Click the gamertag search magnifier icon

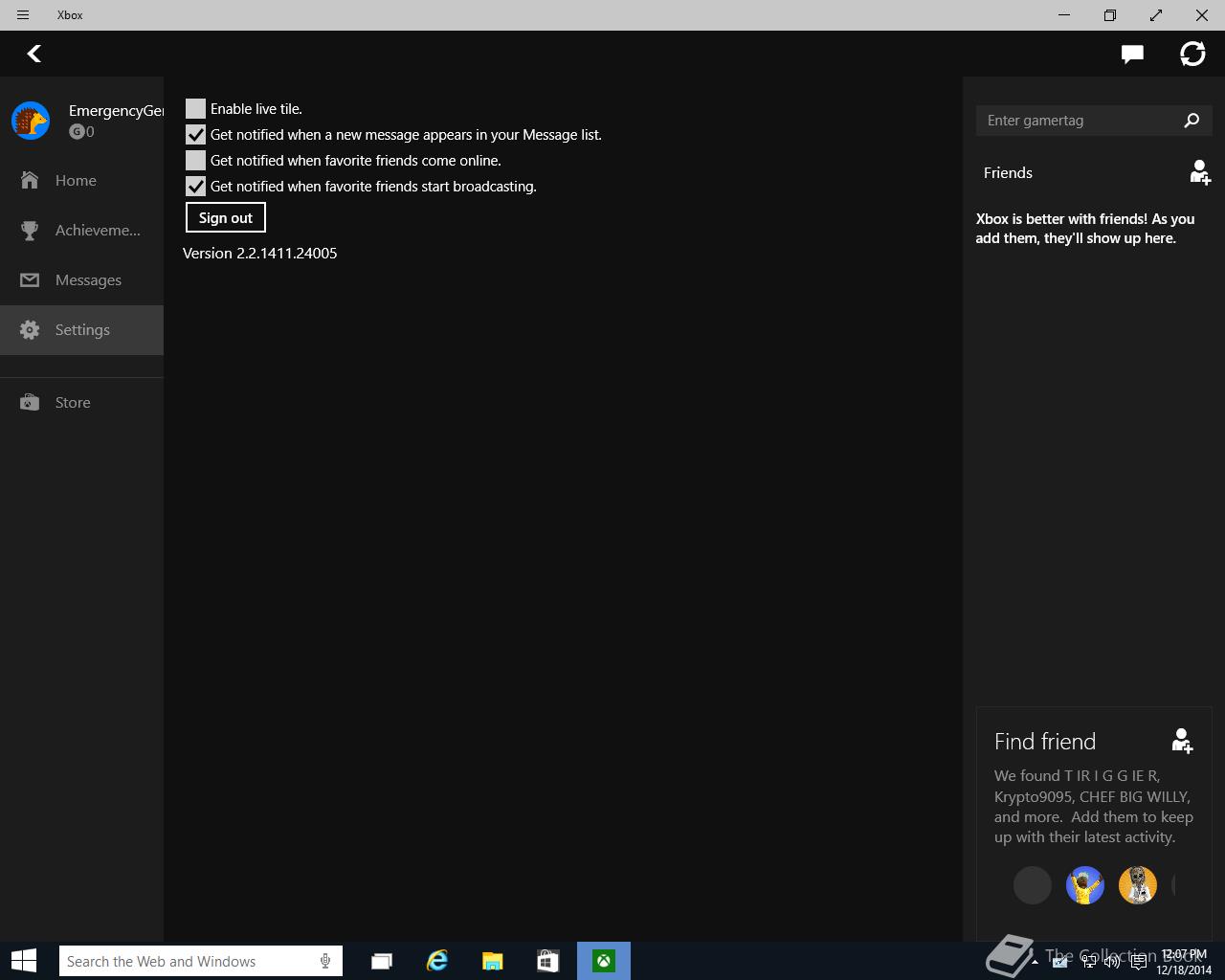1192,121
